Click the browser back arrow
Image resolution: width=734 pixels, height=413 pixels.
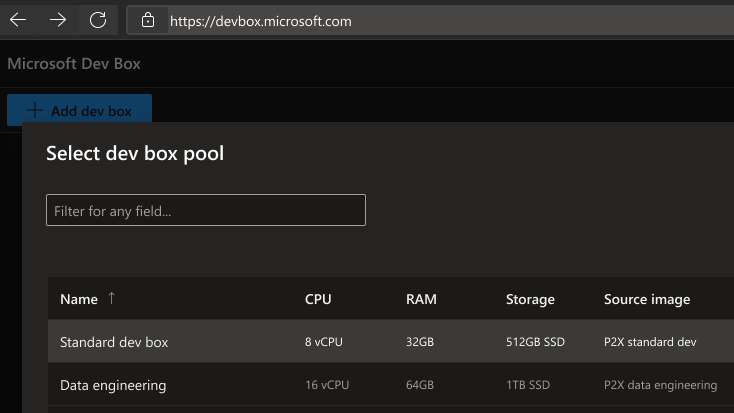[x=18, y=20]
